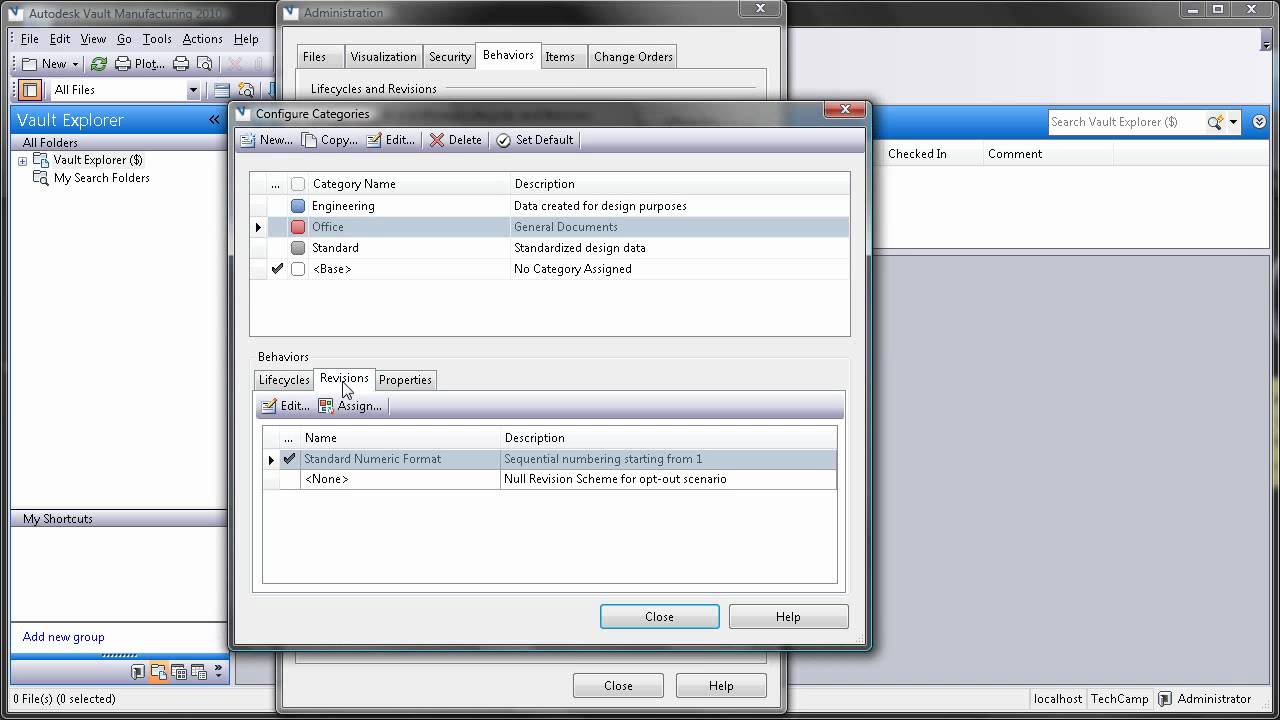Click Configure Categories window title icon
1280x720 pixels.
243,114
